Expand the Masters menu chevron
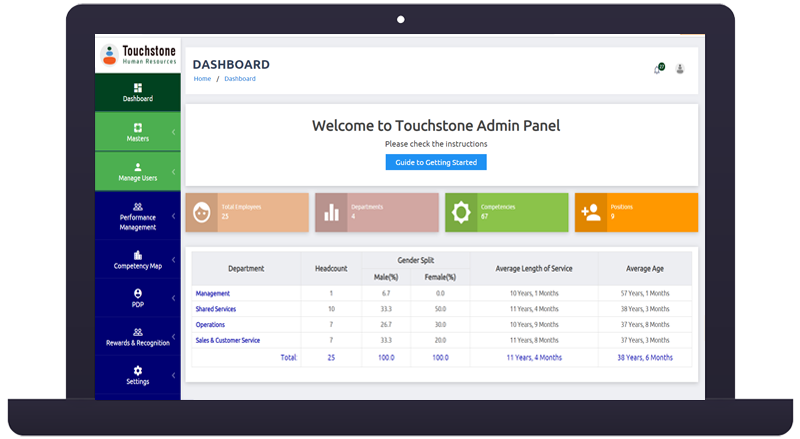Image resolution: width=800 pixels, height=439 pixels. (173, 132)
